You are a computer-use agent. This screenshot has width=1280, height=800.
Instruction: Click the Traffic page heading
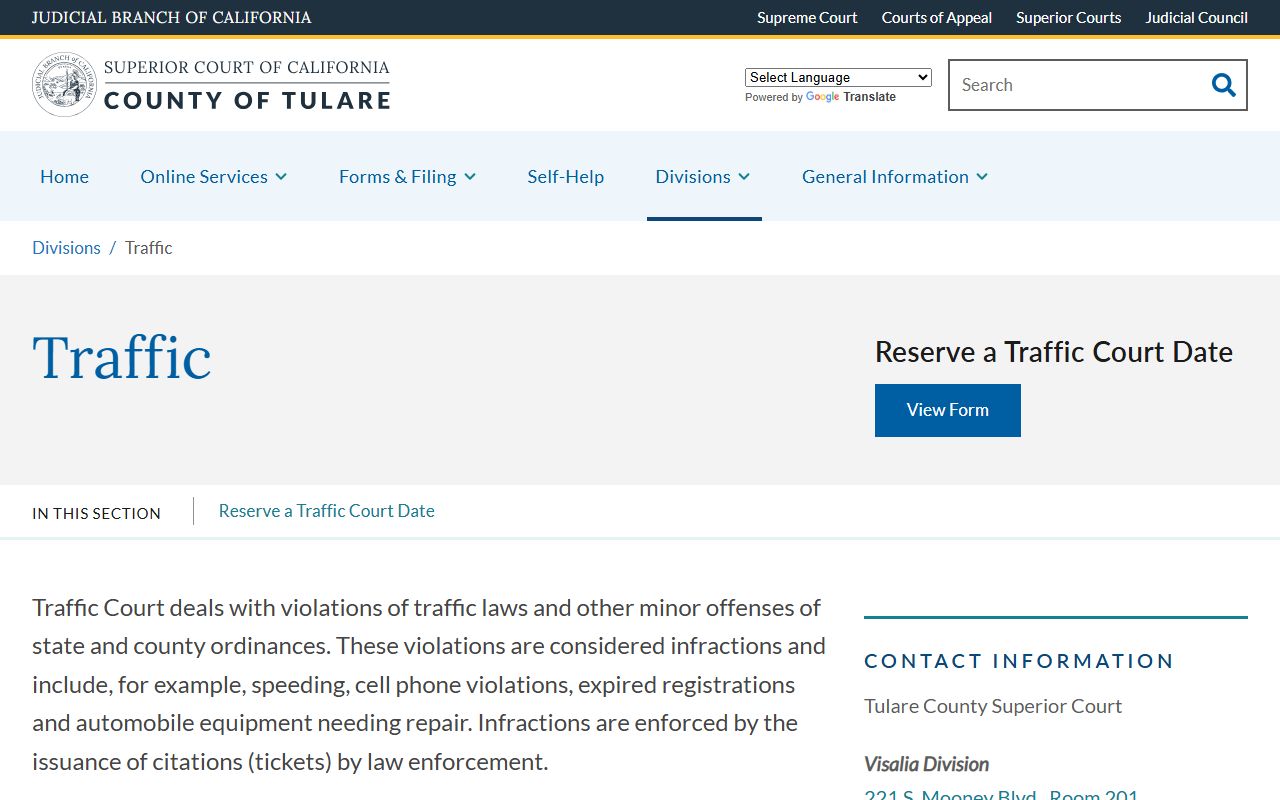pyautogui.click(x=122, y=357)
